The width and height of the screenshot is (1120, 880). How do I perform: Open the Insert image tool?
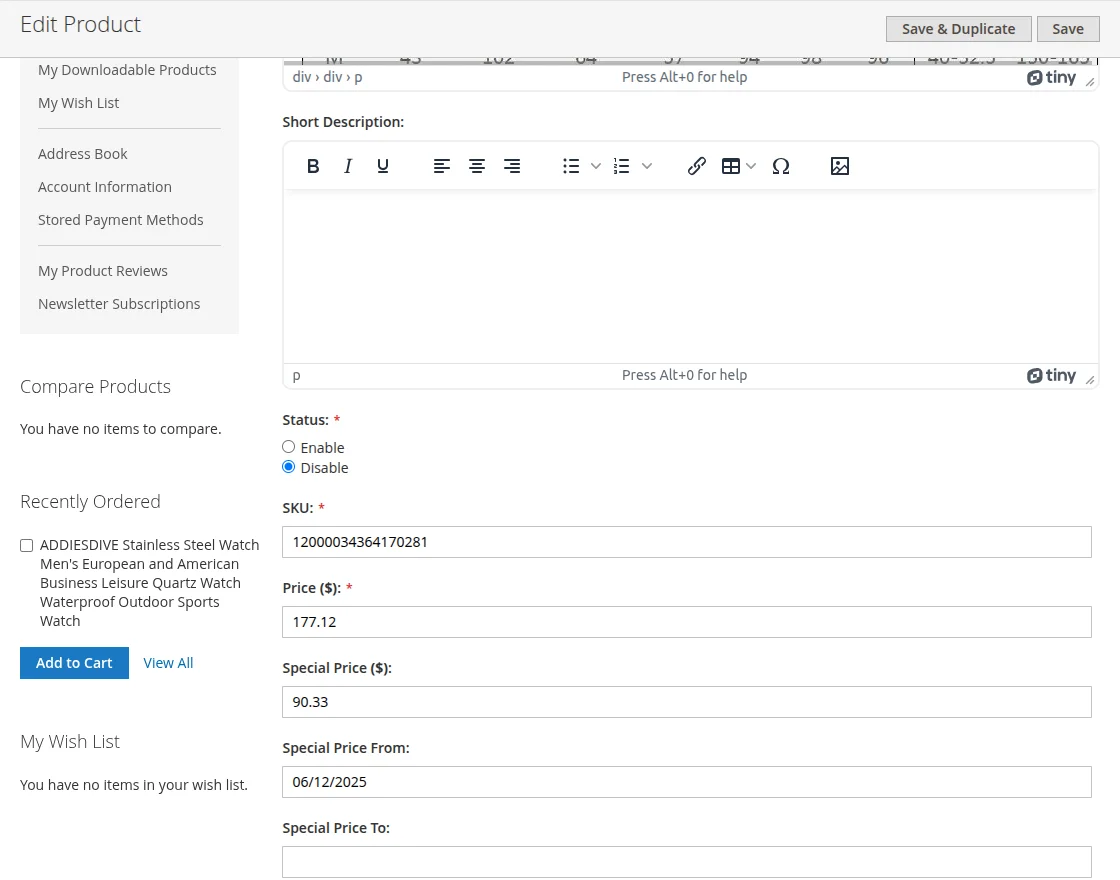[840, 166]
